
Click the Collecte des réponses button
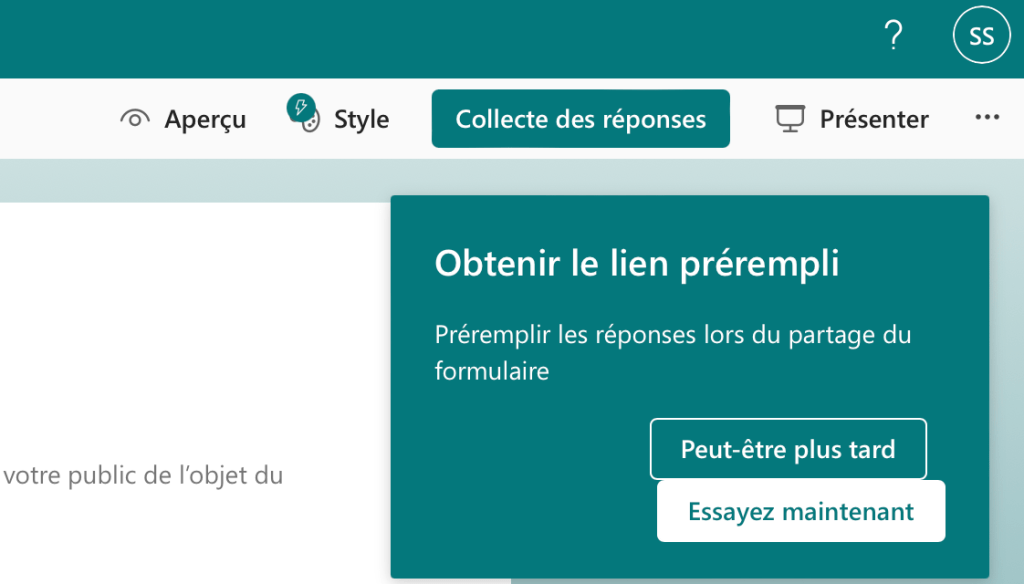coord(580,118)
